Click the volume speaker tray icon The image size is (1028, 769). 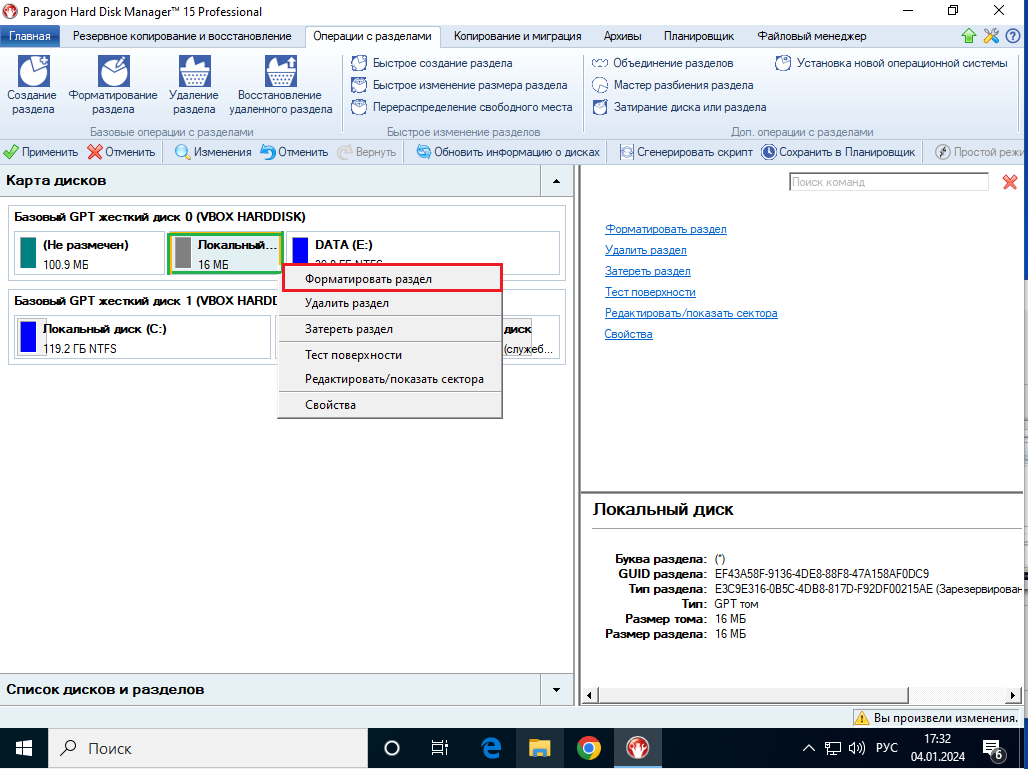click(856, 748)
